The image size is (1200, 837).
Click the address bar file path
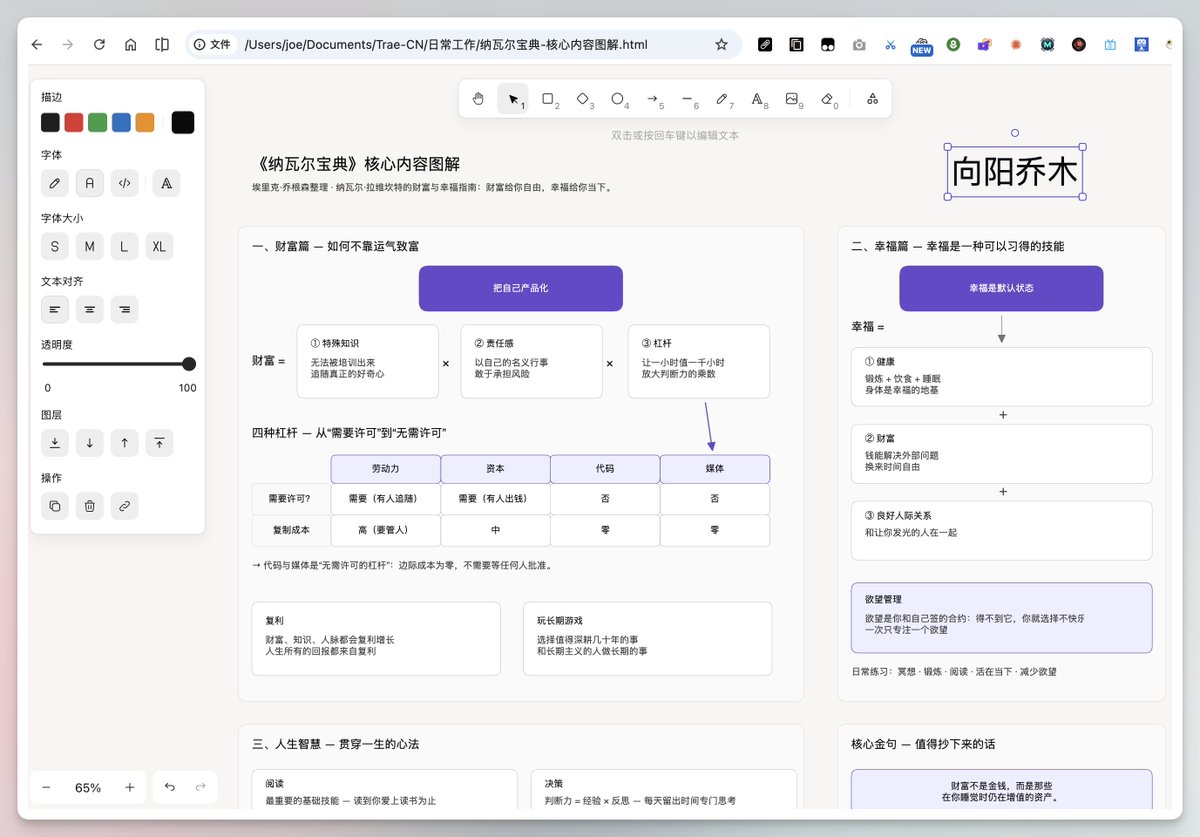click(x=446, y=45)
